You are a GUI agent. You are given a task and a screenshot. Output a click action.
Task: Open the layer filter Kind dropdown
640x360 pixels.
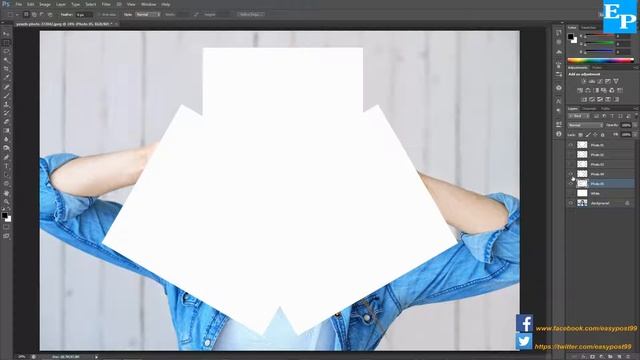click(x=578, y=116)
